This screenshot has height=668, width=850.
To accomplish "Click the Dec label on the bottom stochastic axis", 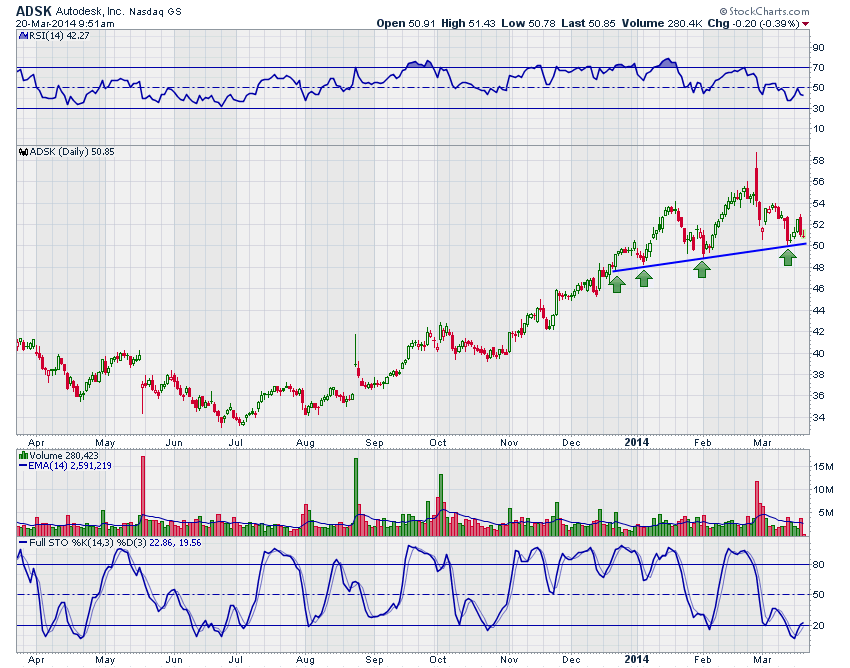I will coord(571,660).
